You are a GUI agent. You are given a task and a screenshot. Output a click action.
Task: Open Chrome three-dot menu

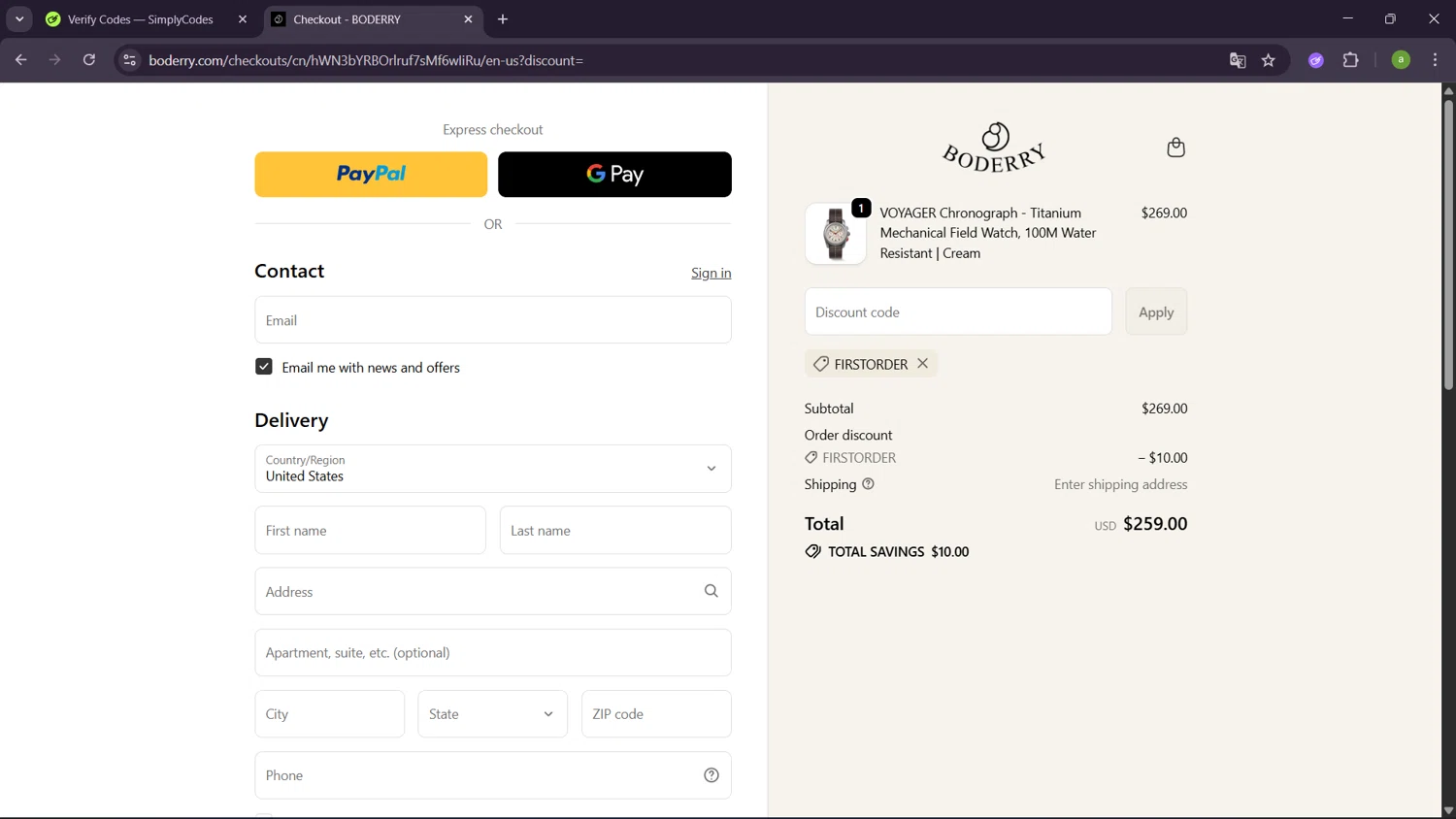1435,60
